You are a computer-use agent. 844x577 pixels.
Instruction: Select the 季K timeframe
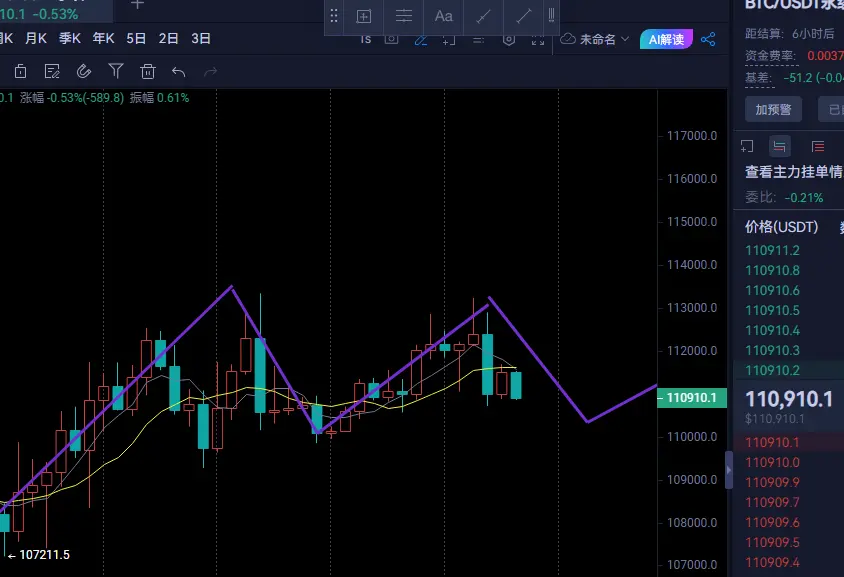point(69,39)
